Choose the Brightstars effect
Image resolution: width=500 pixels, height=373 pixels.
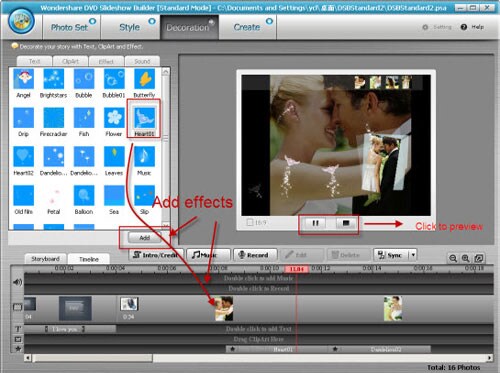coord(53,79)
